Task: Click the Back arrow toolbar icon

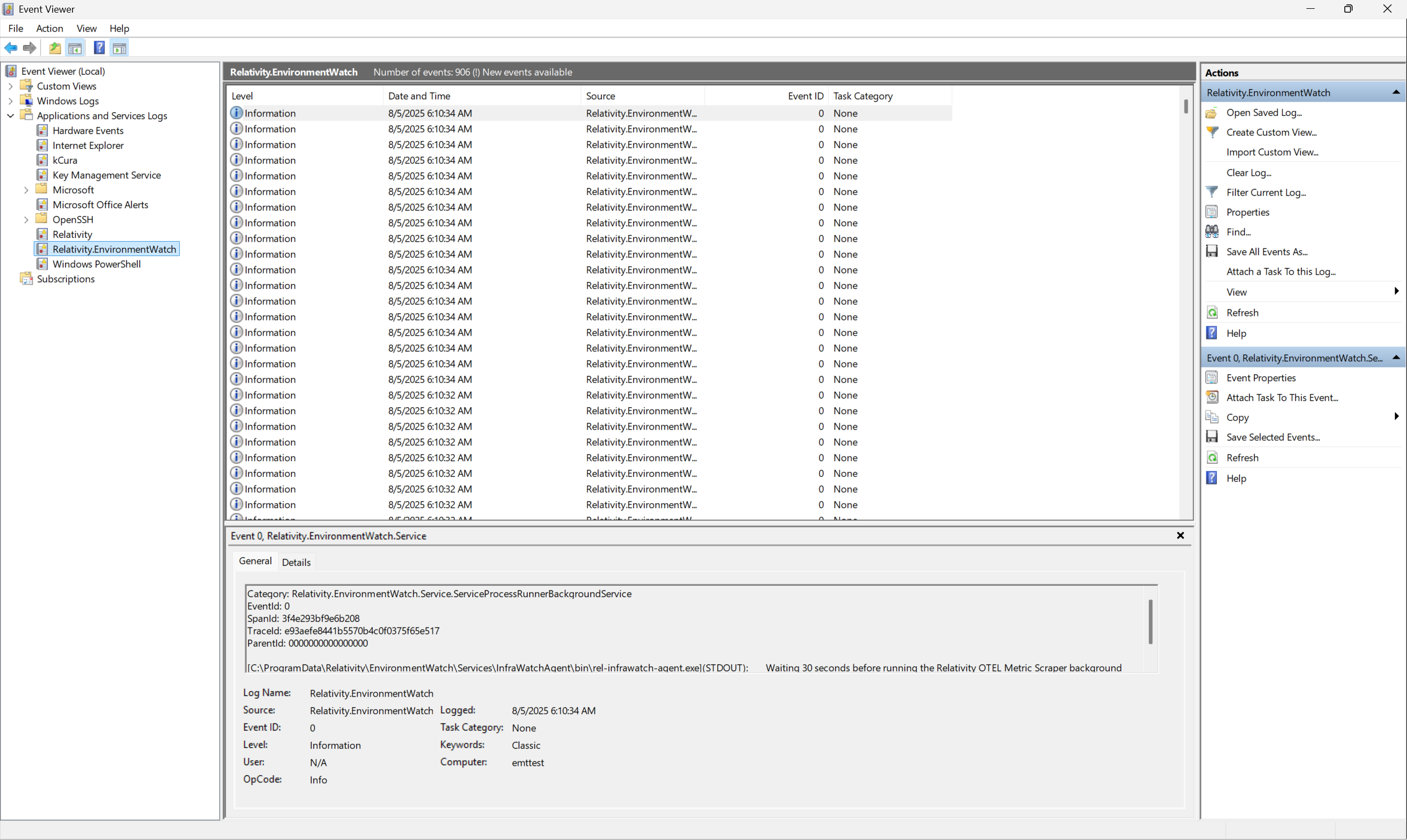Action: coord(11,48)
